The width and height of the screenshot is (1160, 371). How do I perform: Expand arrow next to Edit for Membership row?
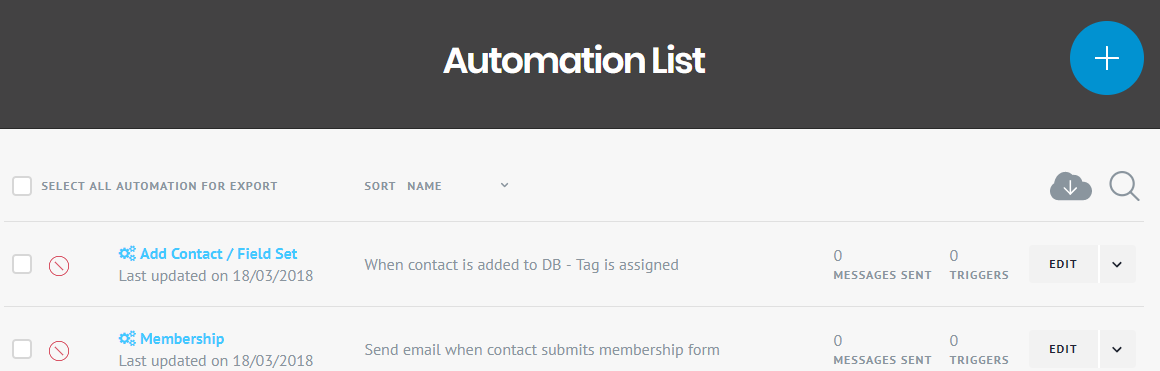[1117, 349]
